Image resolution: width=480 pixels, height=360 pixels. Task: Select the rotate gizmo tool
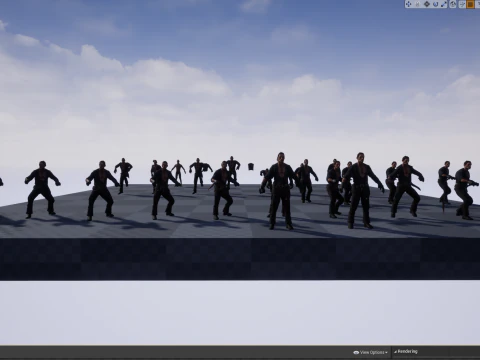tap(436, 4)
